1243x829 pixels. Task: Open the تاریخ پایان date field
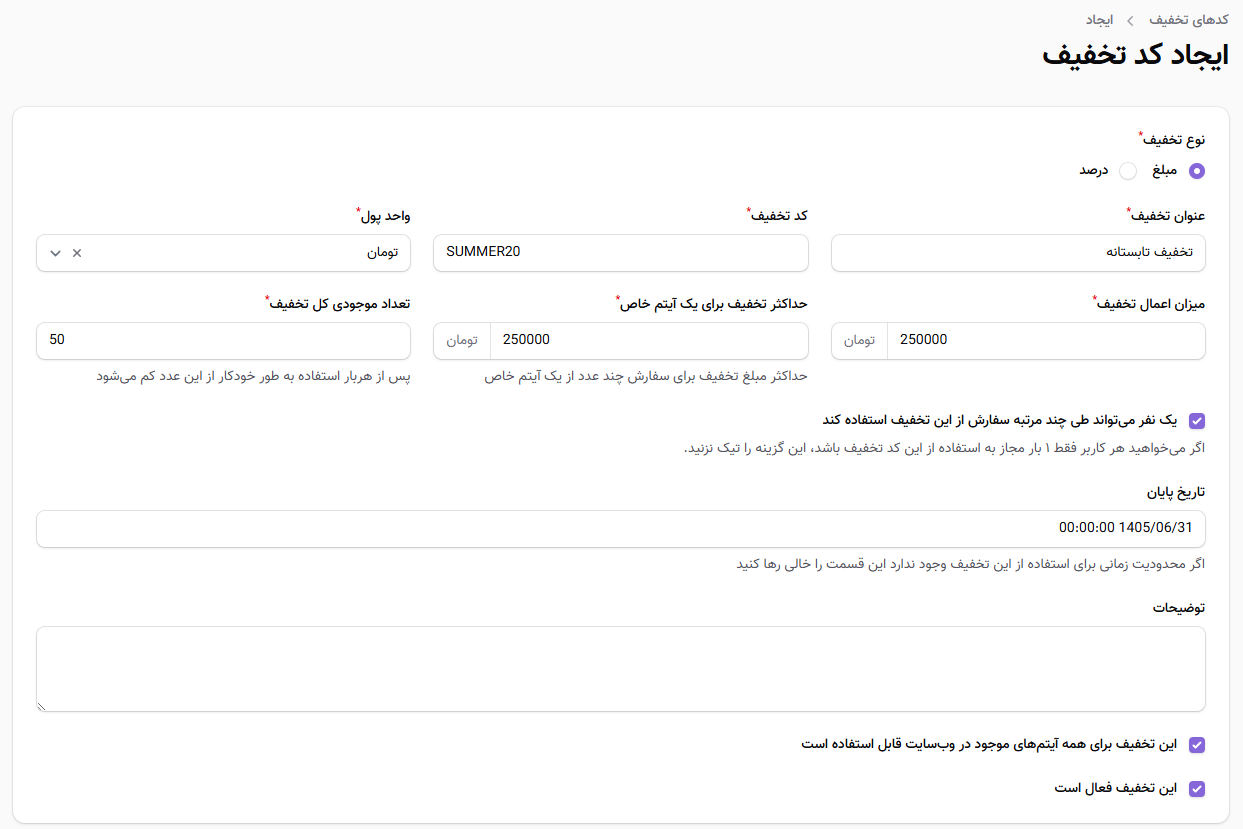(620, 529)
